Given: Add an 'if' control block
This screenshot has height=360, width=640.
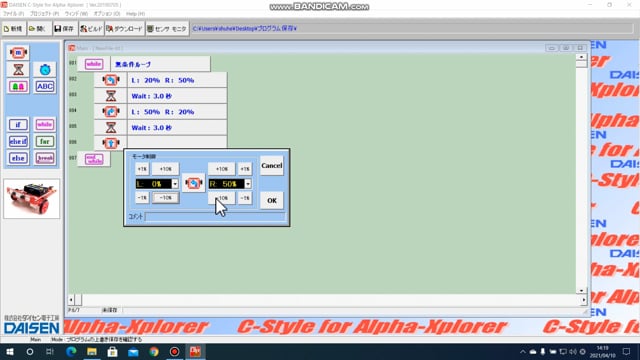Looking at the screenshot, I should click(x=18, y=124).
